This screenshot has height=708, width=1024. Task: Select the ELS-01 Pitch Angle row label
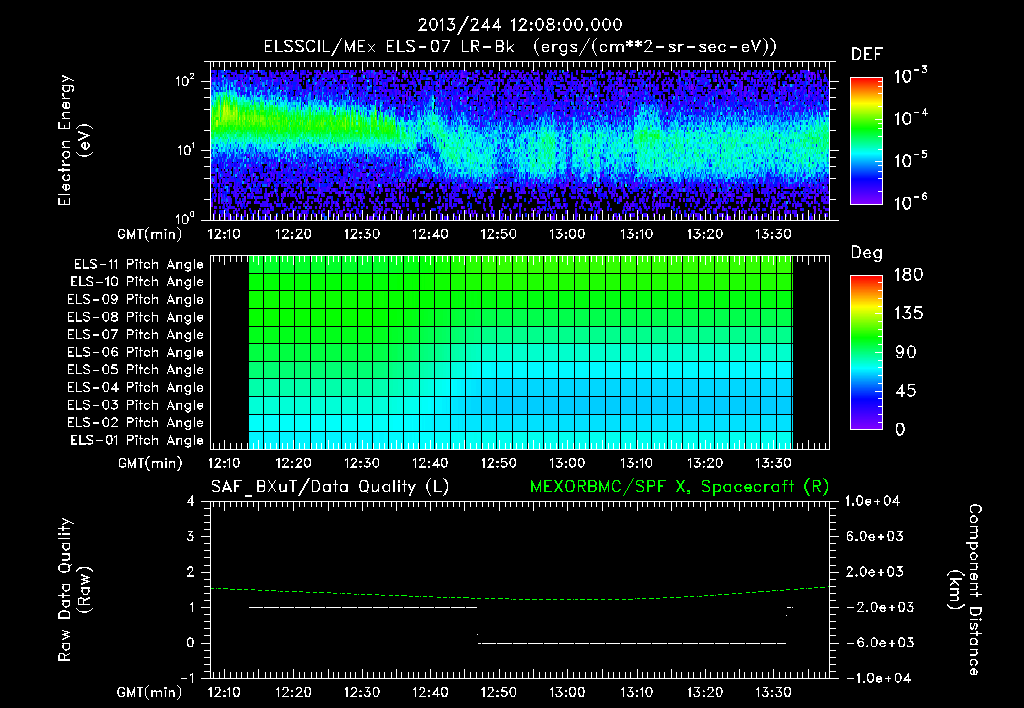(137, 440)
